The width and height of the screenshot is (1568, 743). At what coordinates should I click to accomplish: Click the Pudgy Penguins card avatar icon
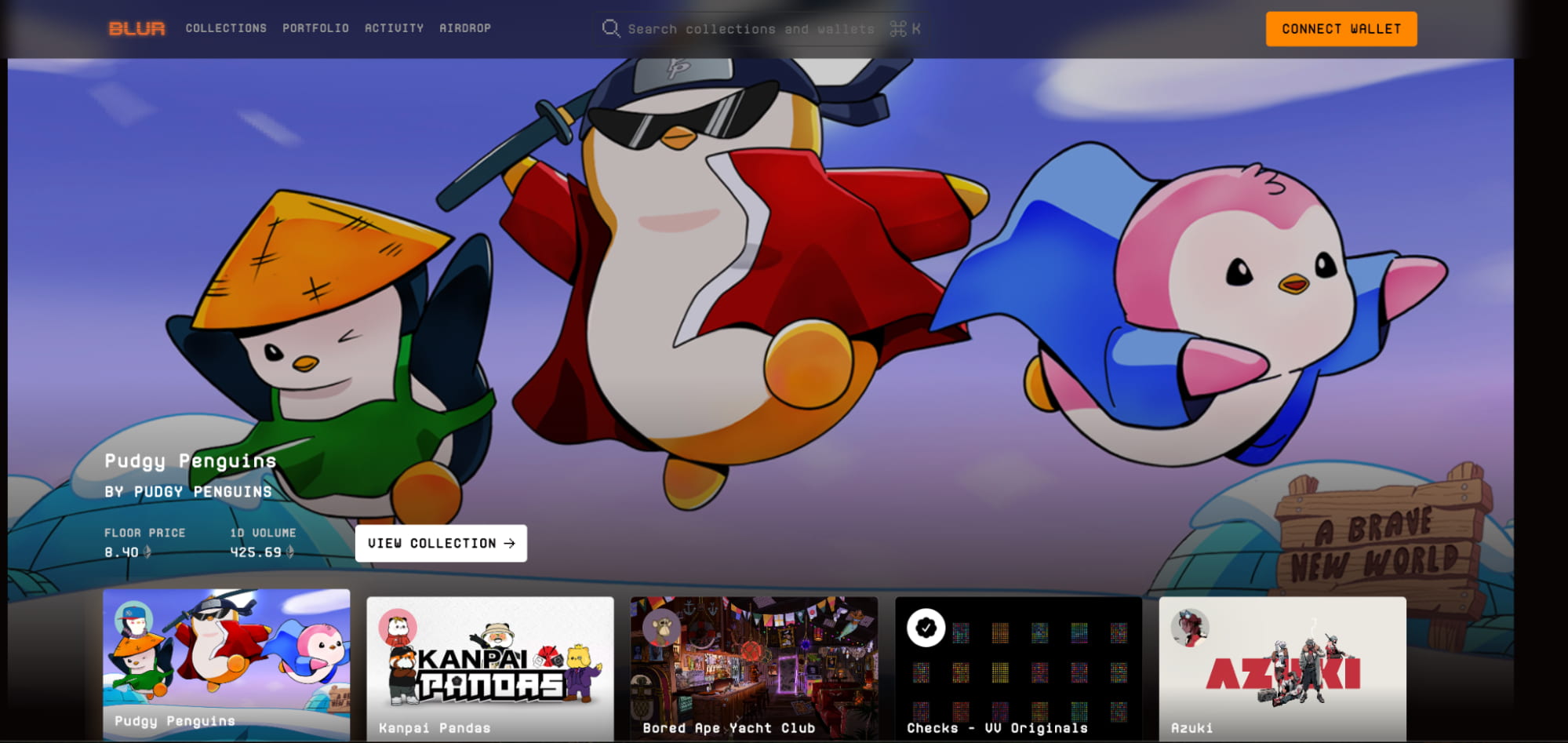(x=134, y=621)
